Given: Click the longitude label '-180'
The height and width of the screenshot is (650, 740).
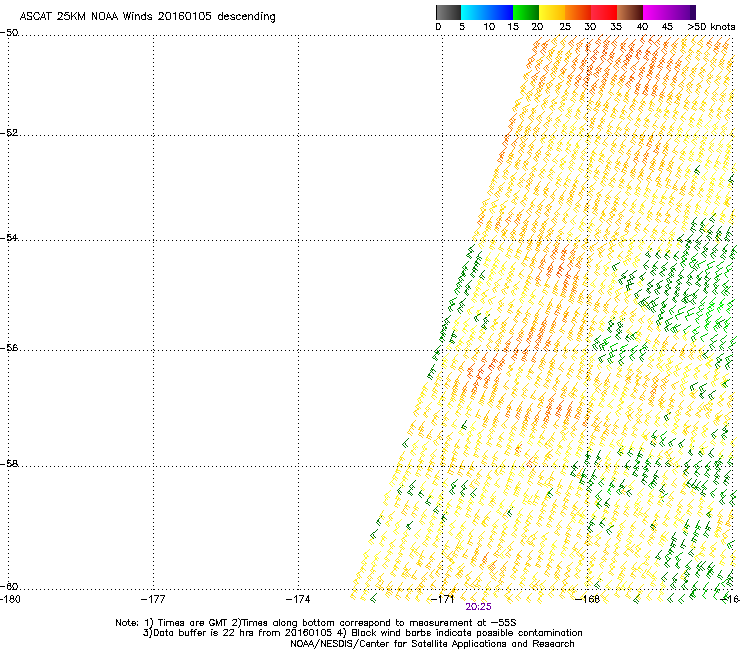Looking at the screenshot, I should (10, 599).
